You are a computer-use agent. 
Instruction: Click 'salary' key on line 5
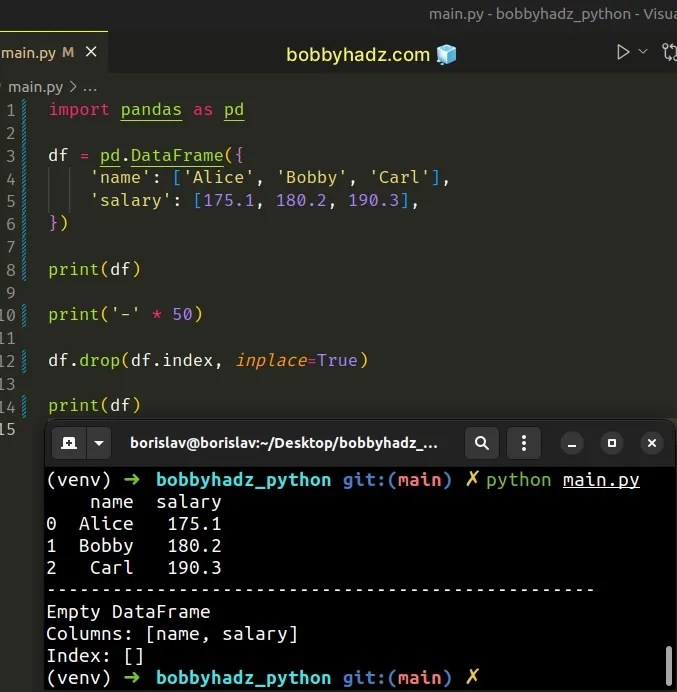point(131,200)
